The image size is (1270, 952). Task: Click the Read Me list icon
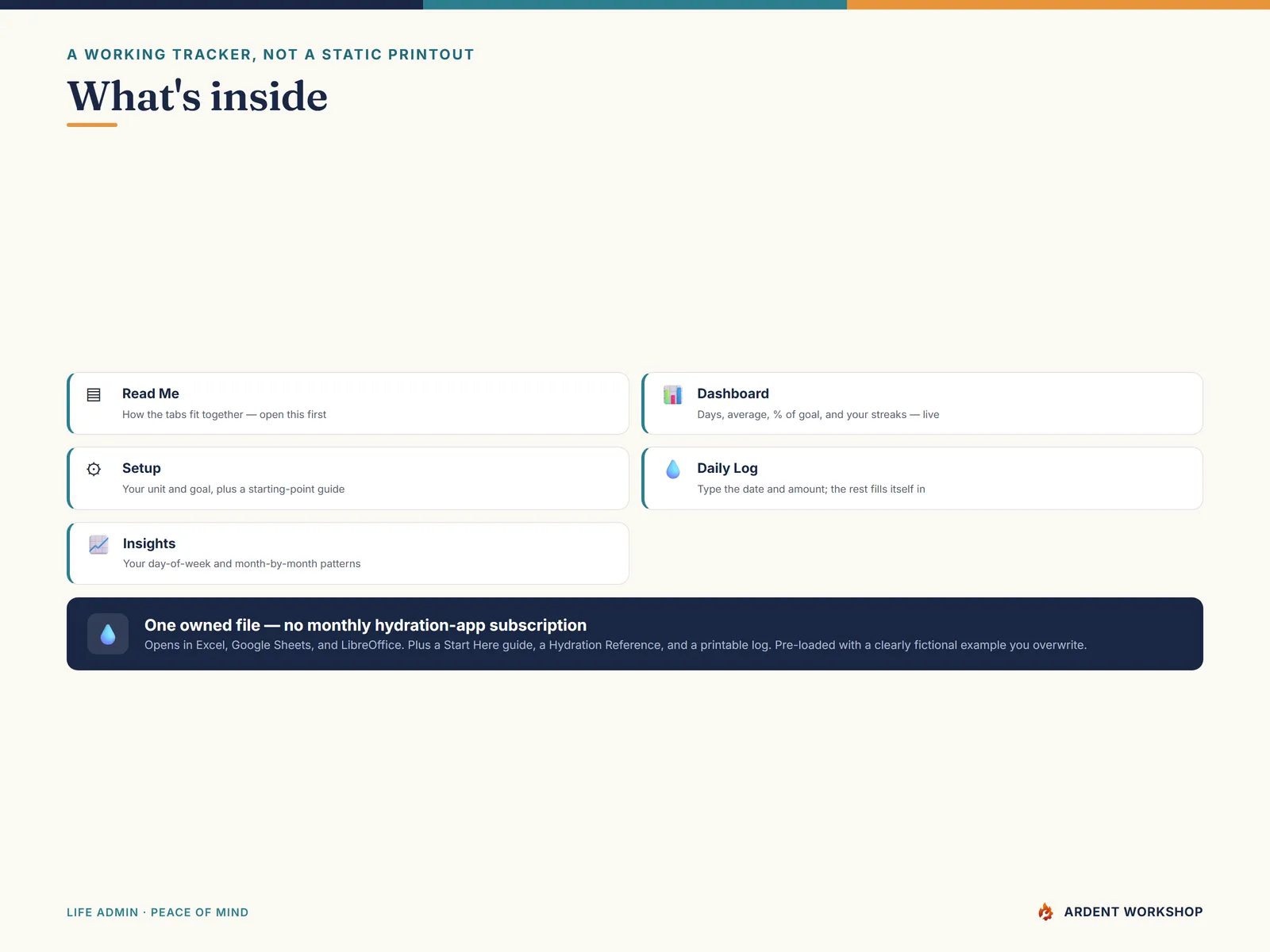tap(94, 394)
